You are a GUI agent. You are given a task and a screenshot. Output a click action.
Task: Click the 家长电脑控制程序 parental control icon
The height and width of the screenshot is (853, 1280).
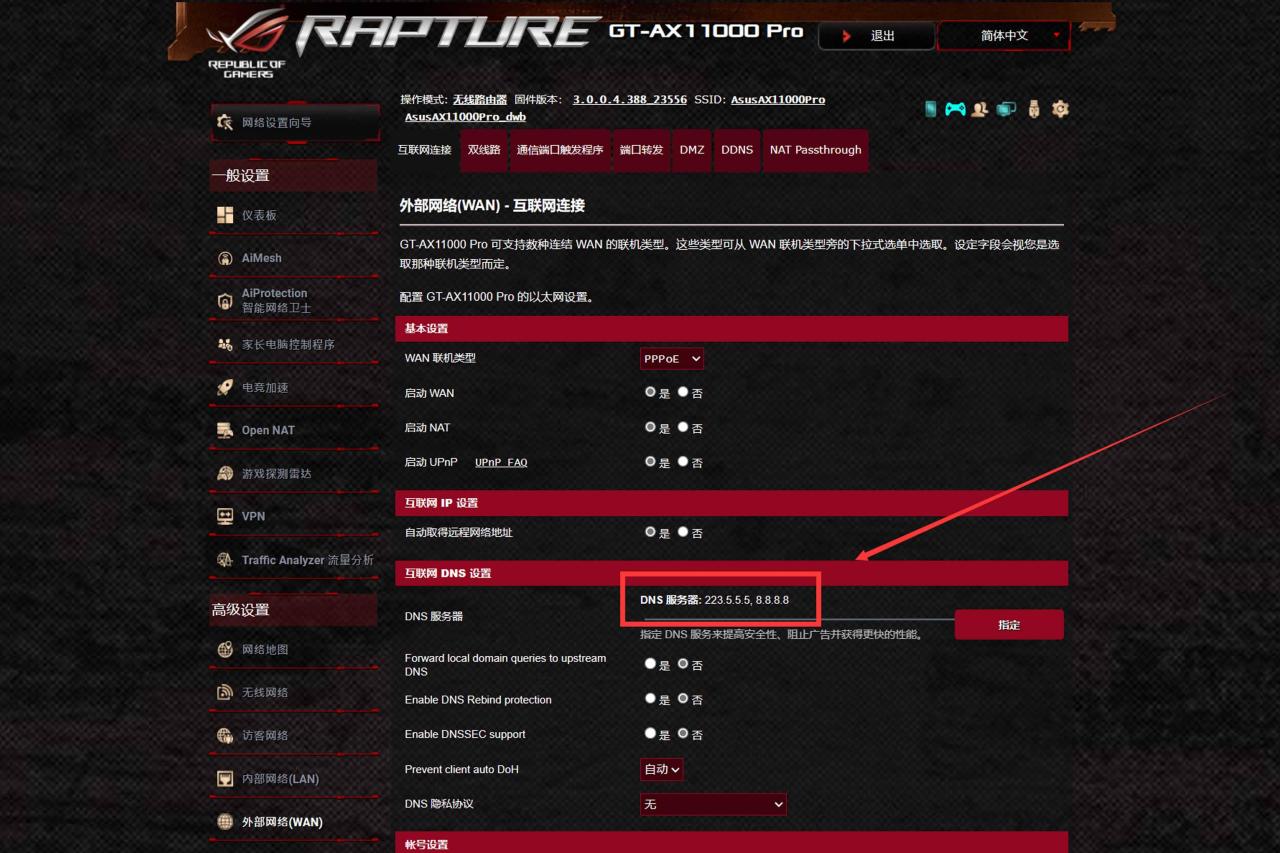pyautogui.click(x=225, y=344)
